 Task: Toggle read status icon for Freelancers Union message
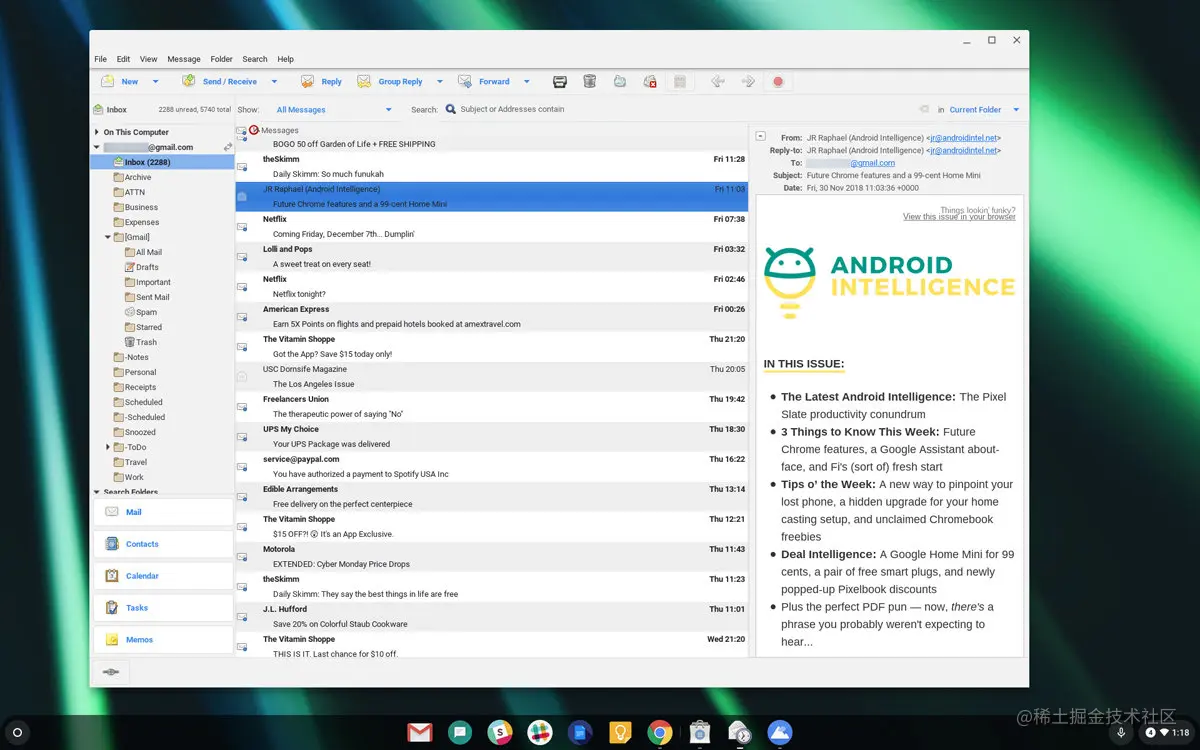click(x=242, y=407)
